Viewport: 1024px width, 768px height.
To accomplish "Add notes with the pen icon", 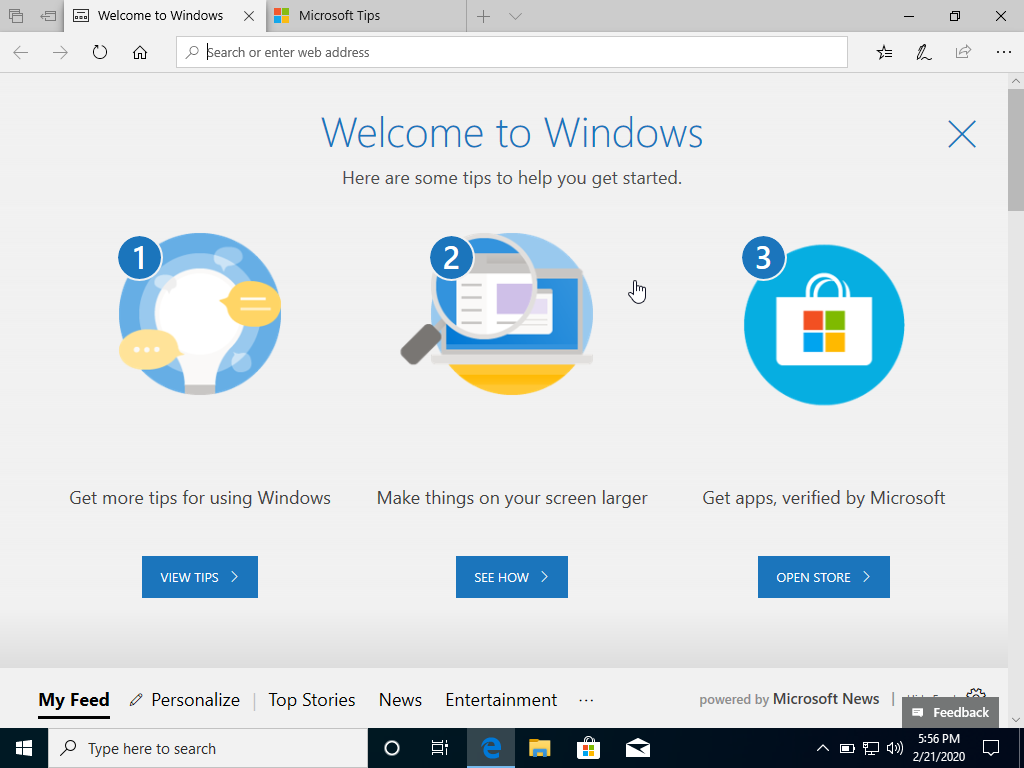I will pyautogui.click(x=923, y=52).
